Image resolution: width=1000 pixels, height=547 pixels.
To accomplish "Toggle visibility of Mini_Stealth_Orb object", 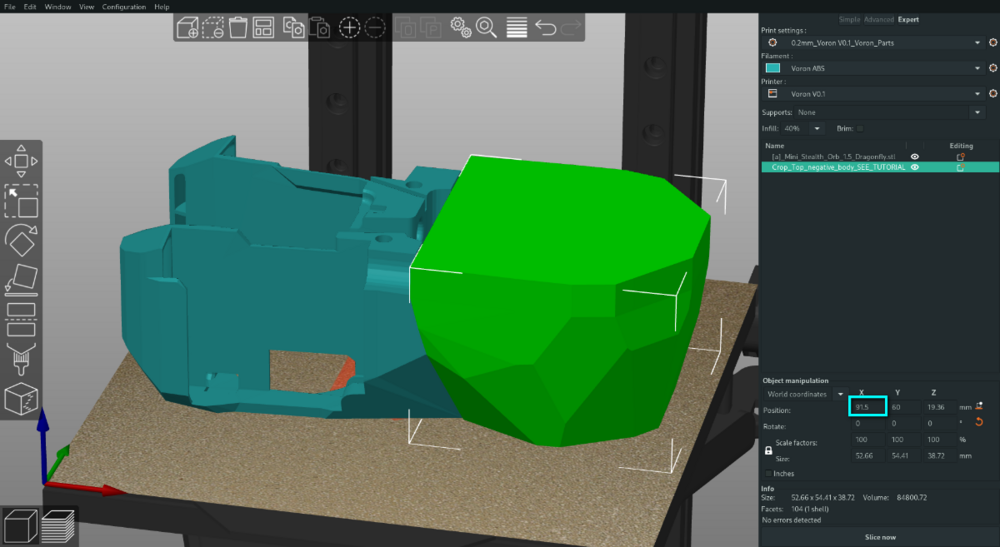I will pyautogui.click(x=915, y=156).
